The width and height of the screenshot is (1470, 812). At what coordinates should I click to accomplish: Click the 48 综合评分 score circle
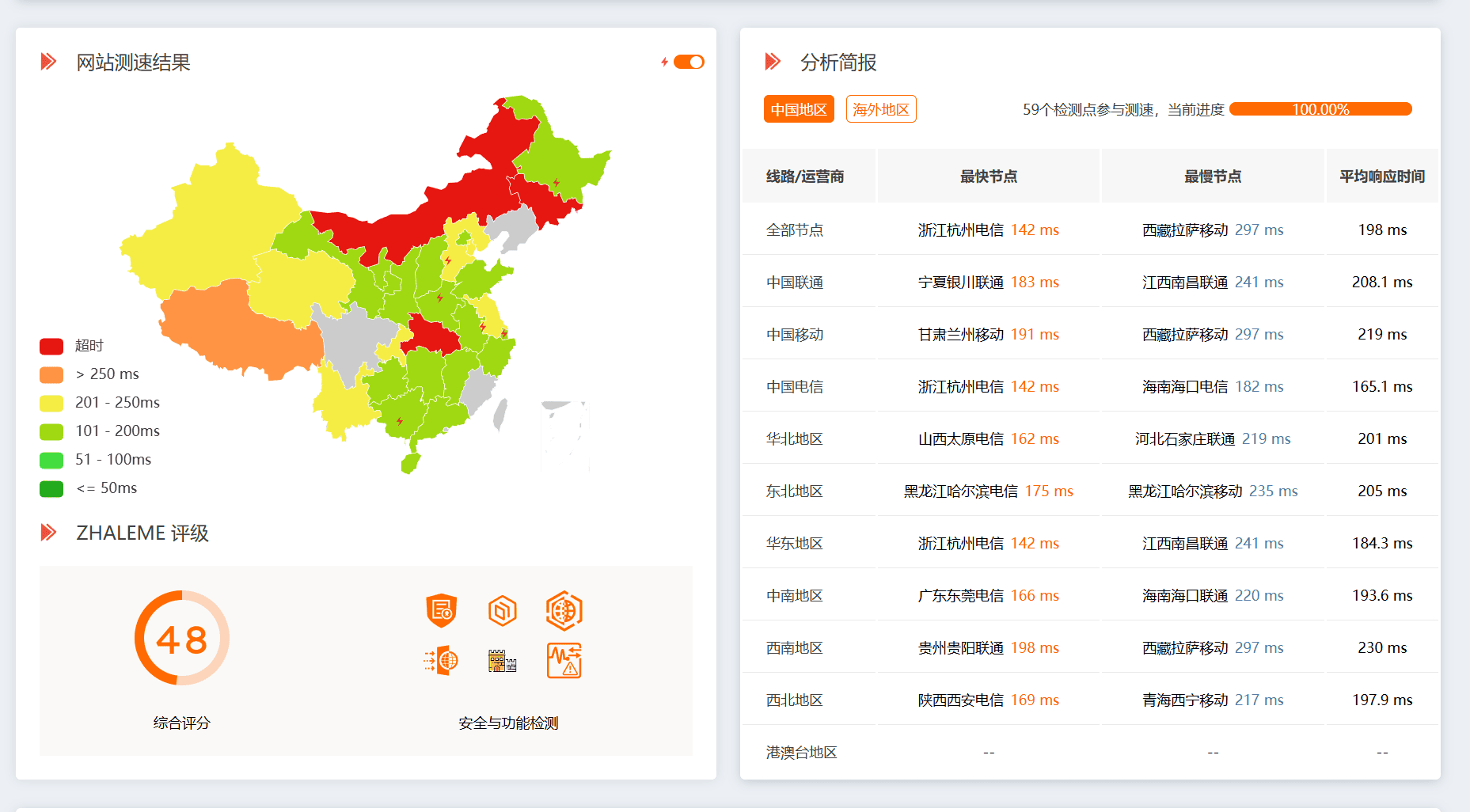pos(181,638)
